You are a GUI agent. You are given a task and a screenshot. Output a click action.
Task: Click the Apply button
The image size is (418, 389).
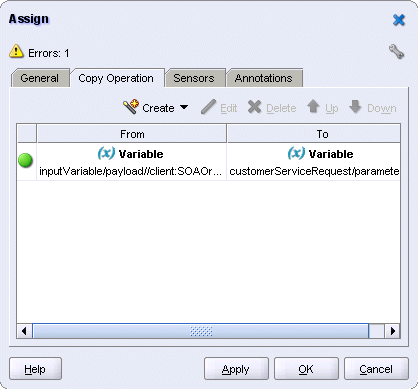coord(236,369)
